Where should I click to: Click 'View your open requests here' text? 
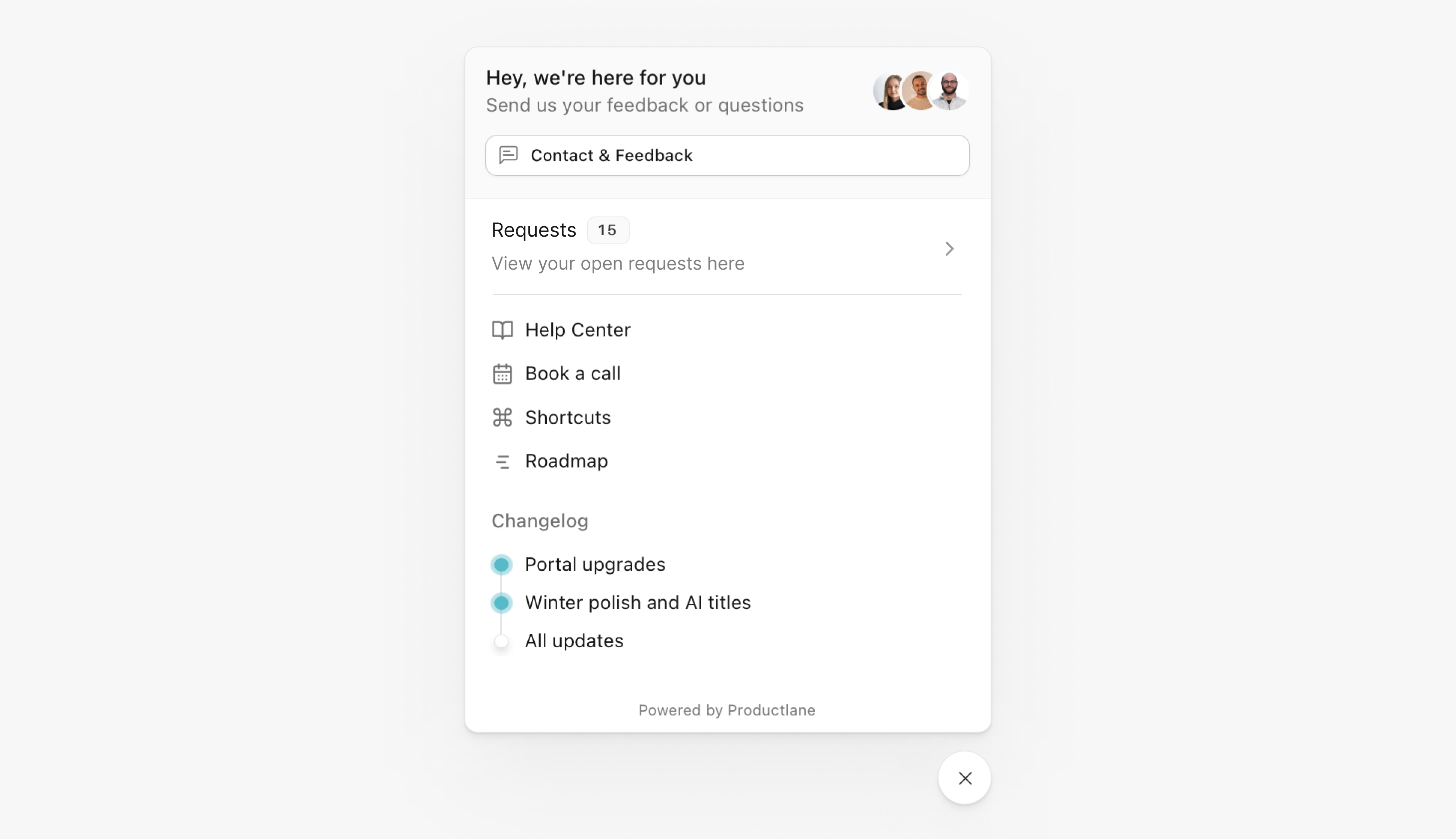[x=618, y=263]
